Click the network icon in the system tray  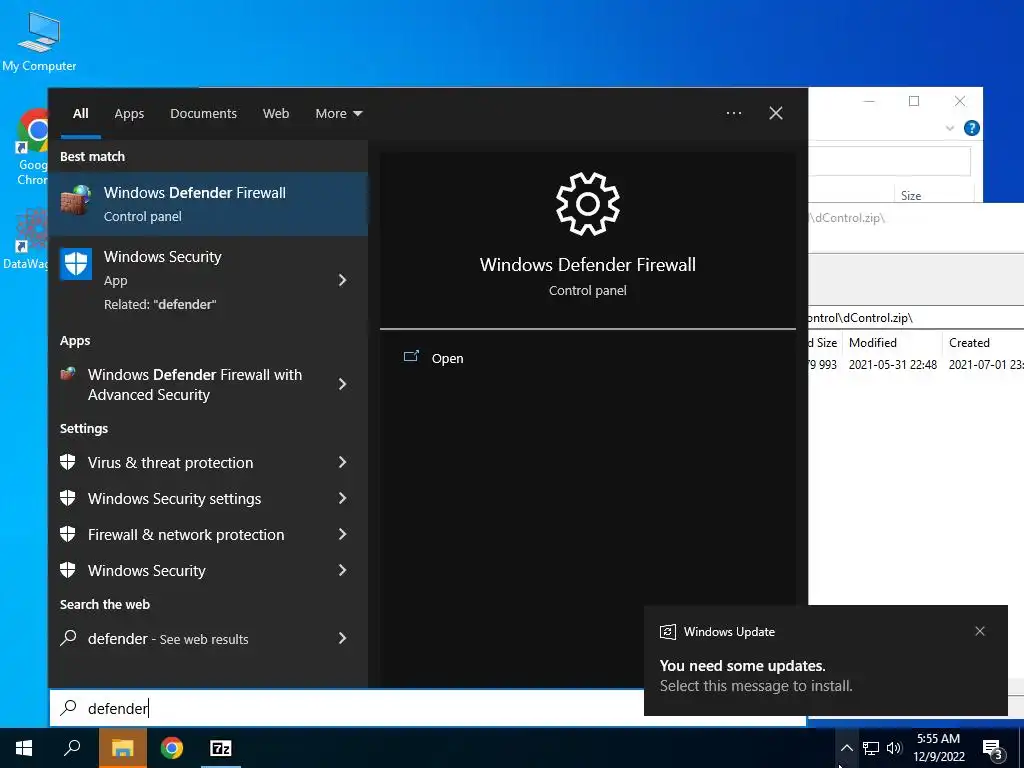pyautogui.click(x=871, y=748)
